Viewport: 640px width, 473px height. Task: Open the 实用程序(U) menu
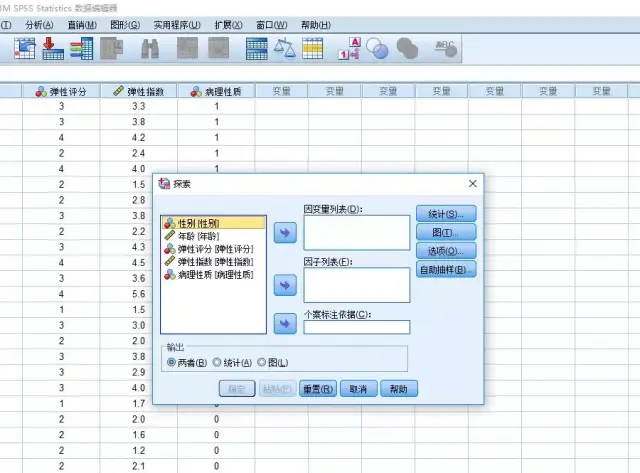[177, 25]
